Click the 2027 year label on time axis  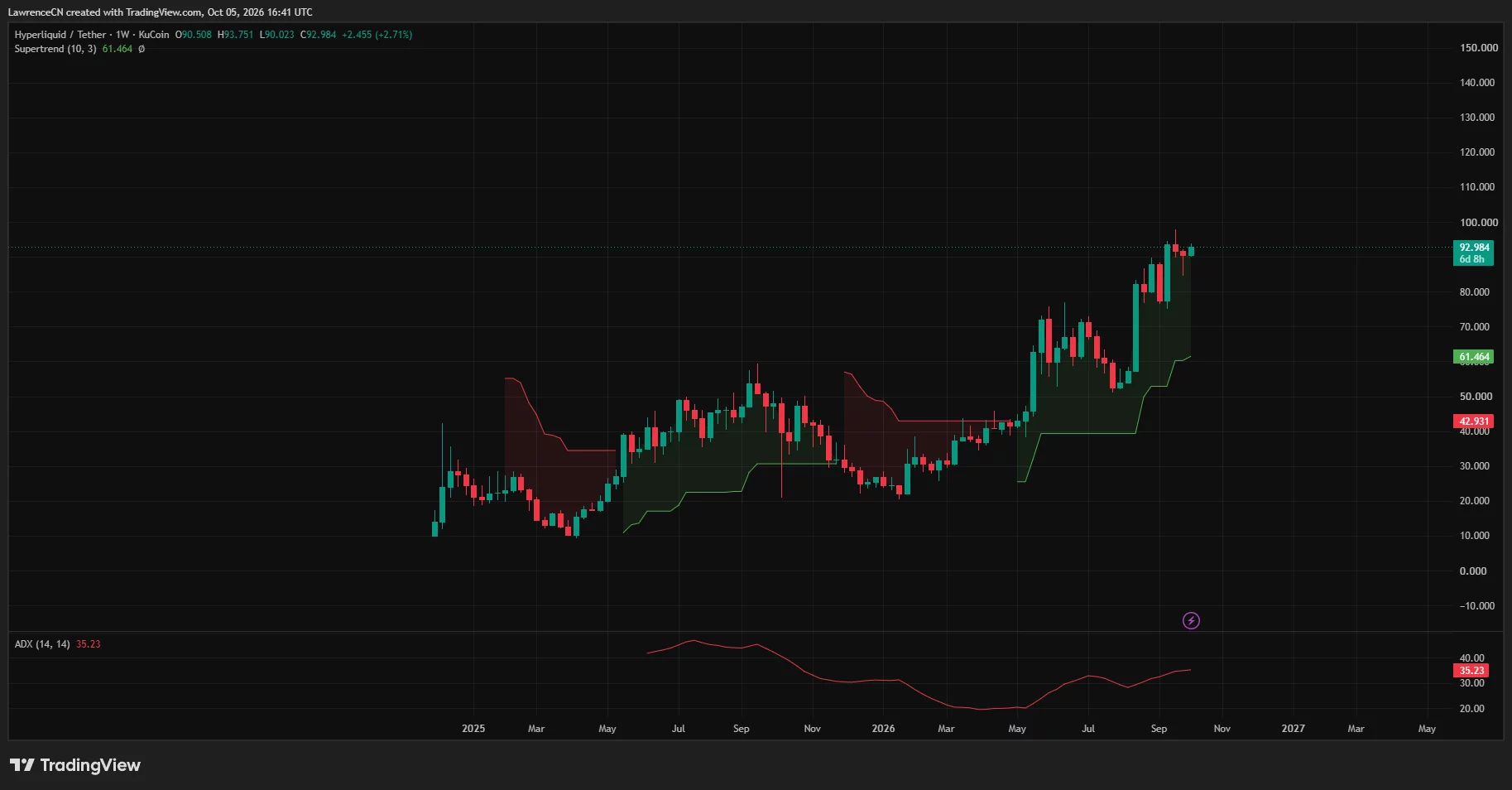[x=1293, y=729]
